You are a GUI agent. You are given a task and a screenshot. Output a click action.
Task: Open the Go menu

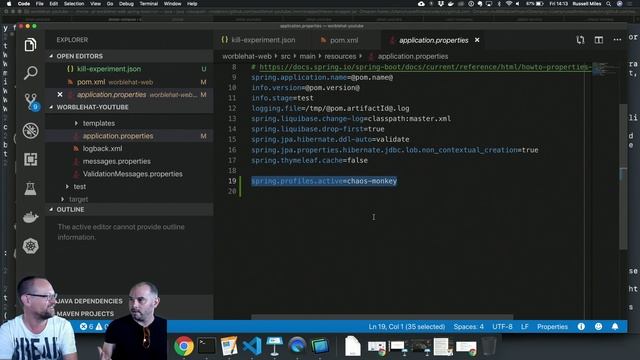110,4
